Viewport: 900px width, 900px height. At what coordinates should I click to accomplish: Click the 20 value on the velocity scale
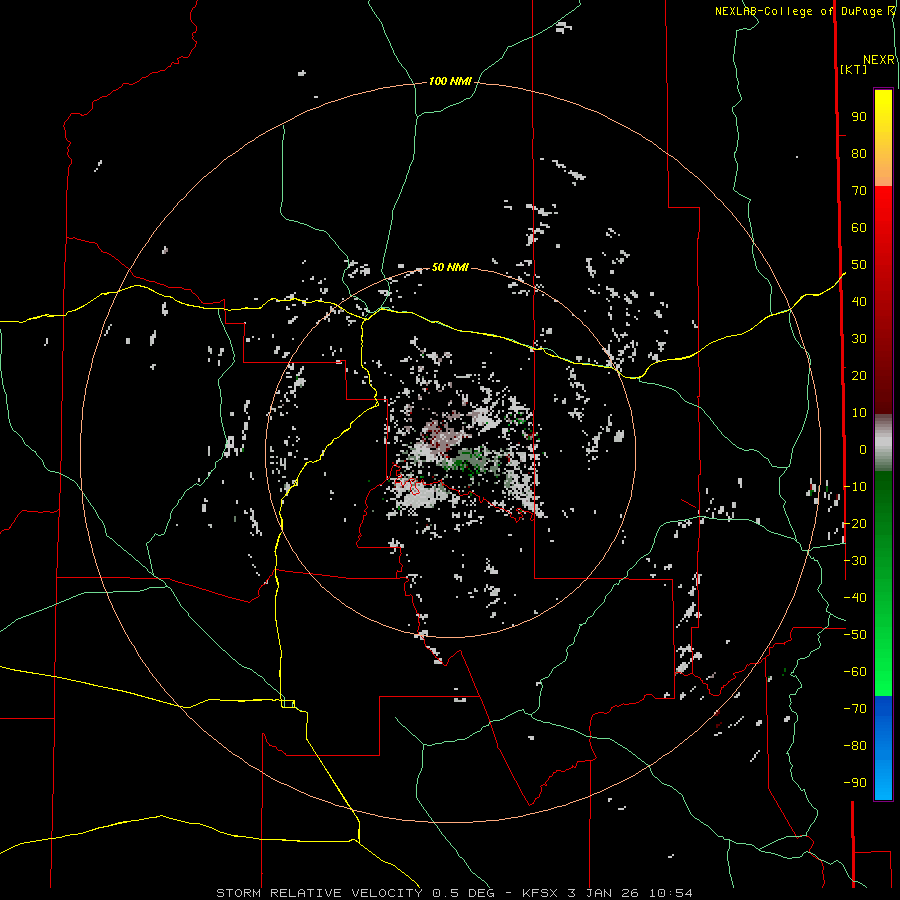tap(859, 376)
